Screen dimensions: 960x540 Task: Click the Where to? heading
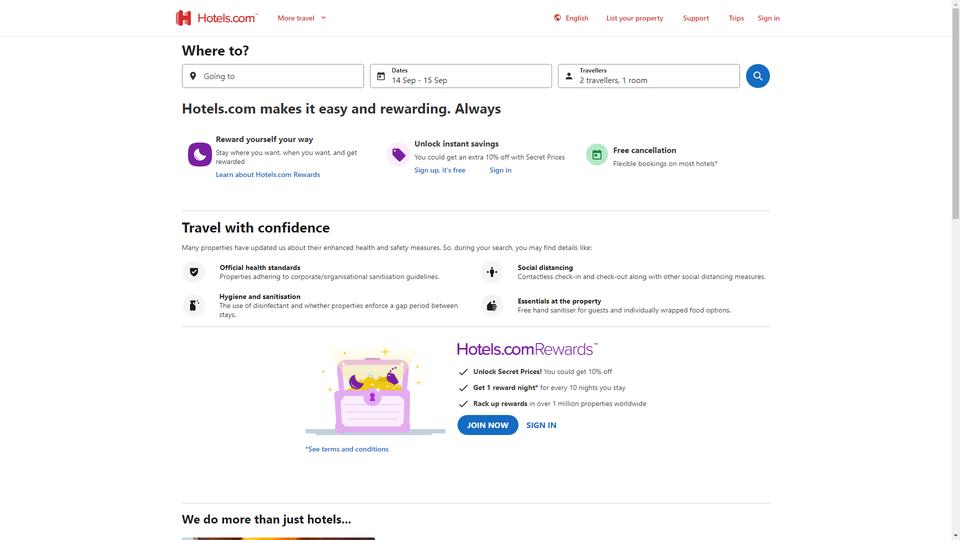point(215,51)
